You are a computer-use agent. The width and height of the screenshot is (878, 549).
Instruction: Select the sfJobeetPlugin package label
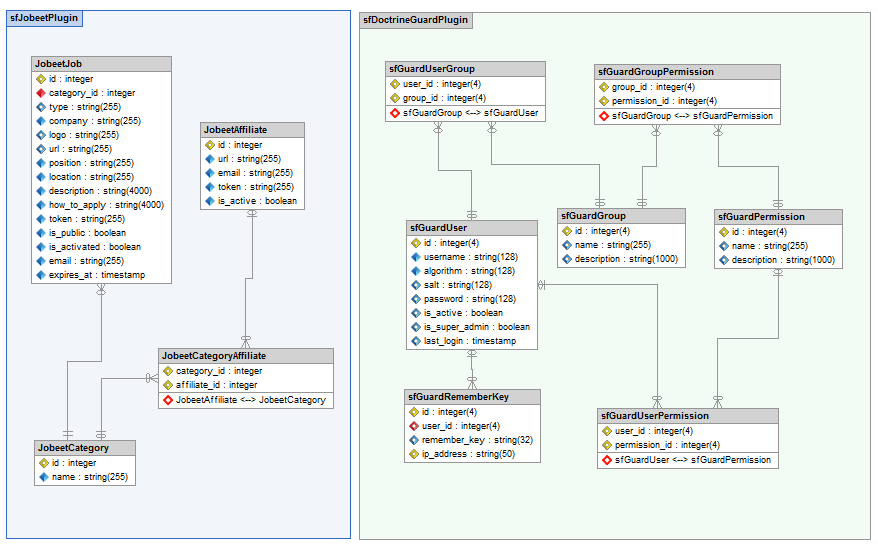tap(44, 18)
